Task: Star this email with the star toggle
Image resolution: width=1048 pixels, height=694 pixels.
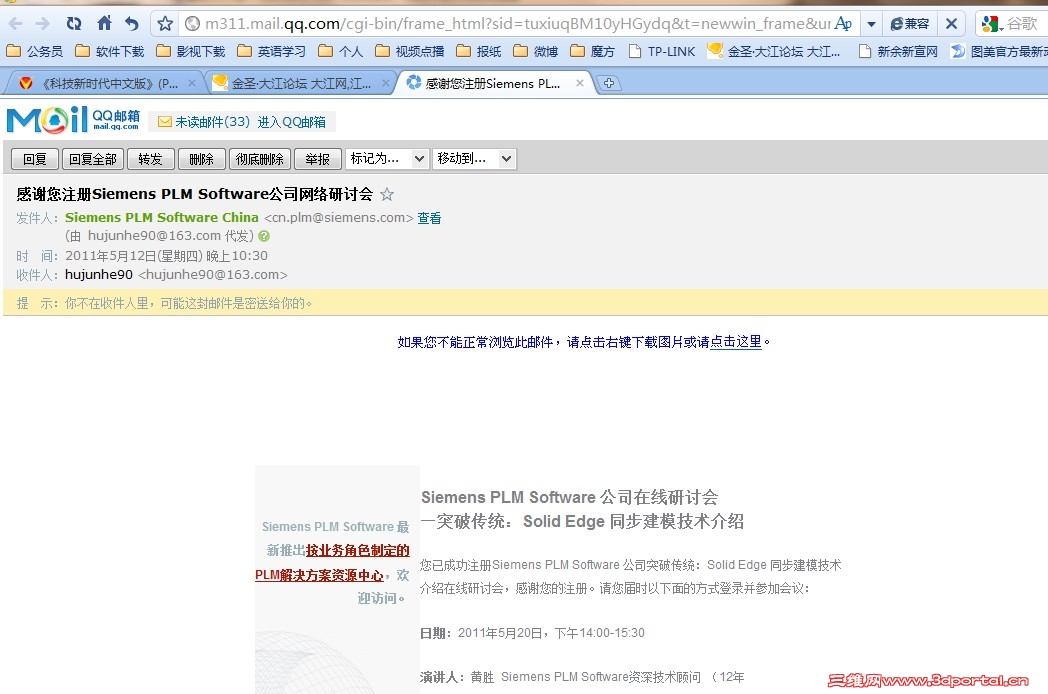Action: [x=387, y=195]
